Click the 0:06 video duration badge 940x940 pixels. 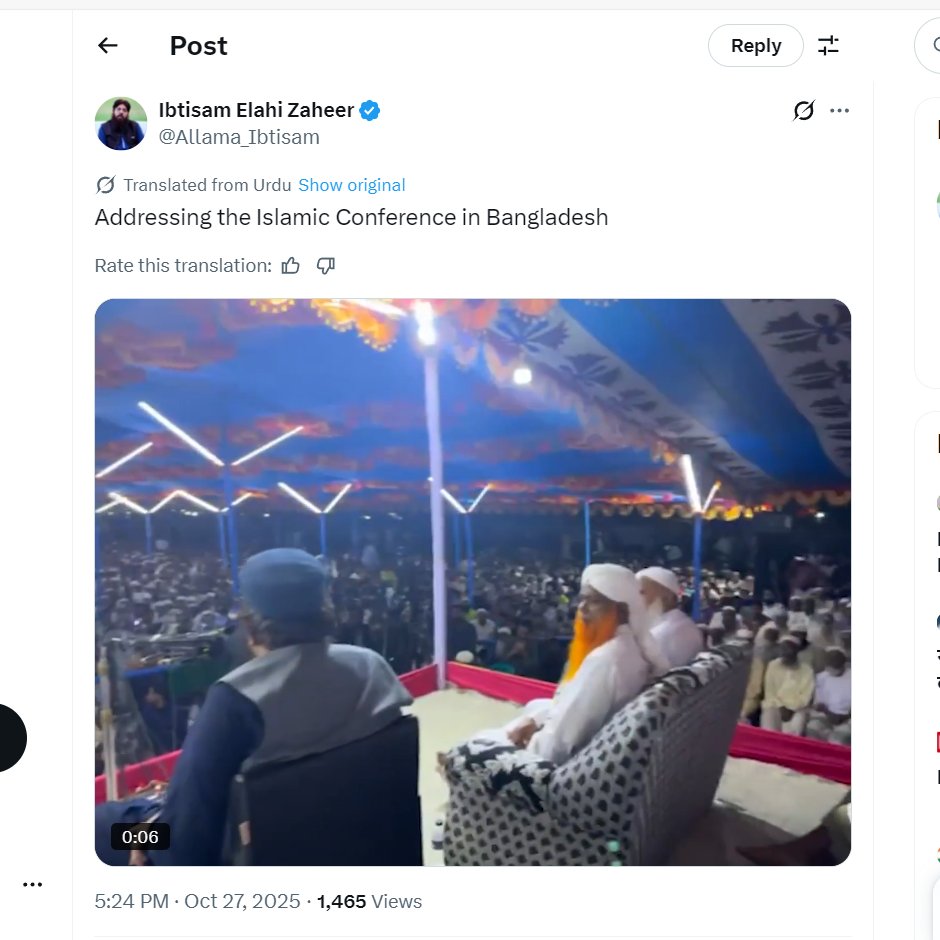pyautogui.click(x=140, y=837)
